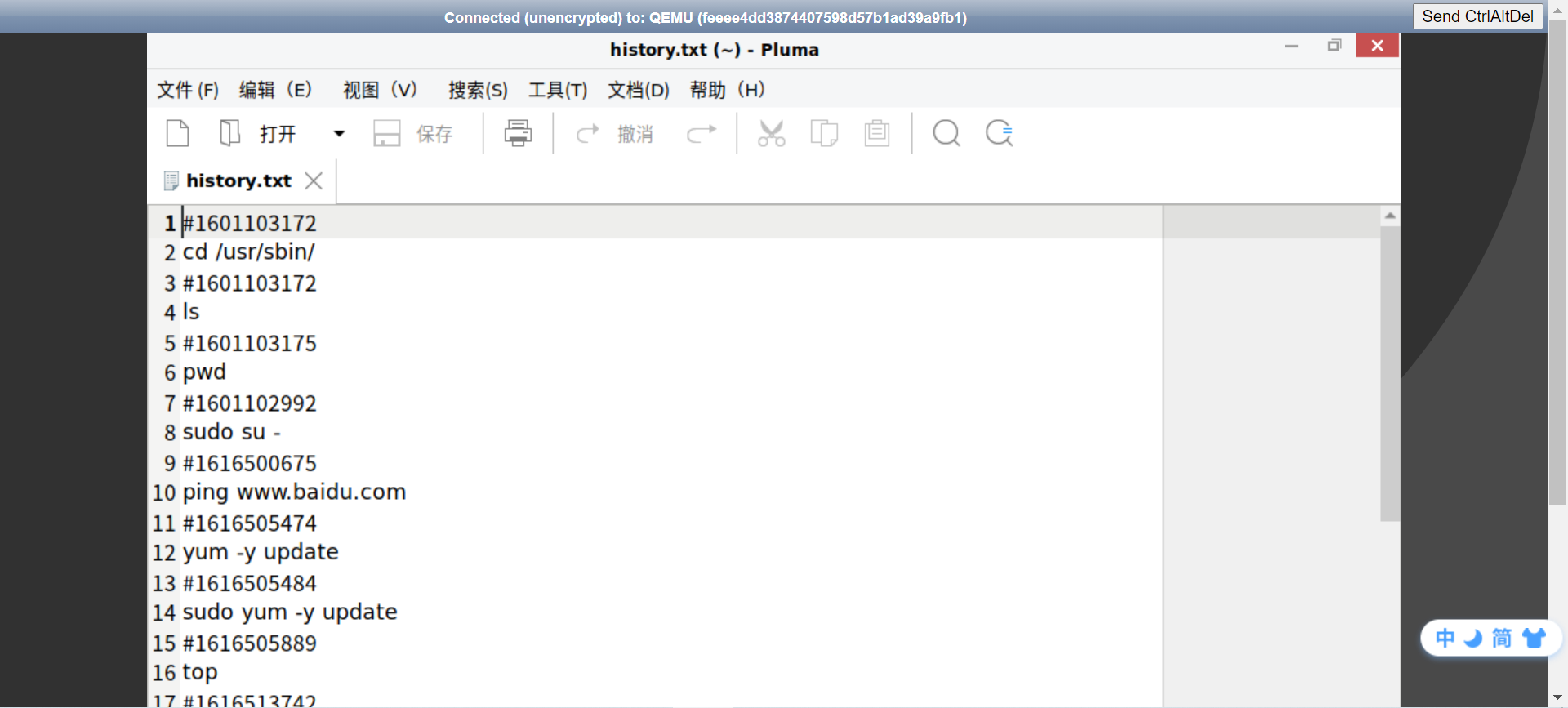Click the shirt skin icon in IME bar
1568x708 pixels.
coord(1535,638)
